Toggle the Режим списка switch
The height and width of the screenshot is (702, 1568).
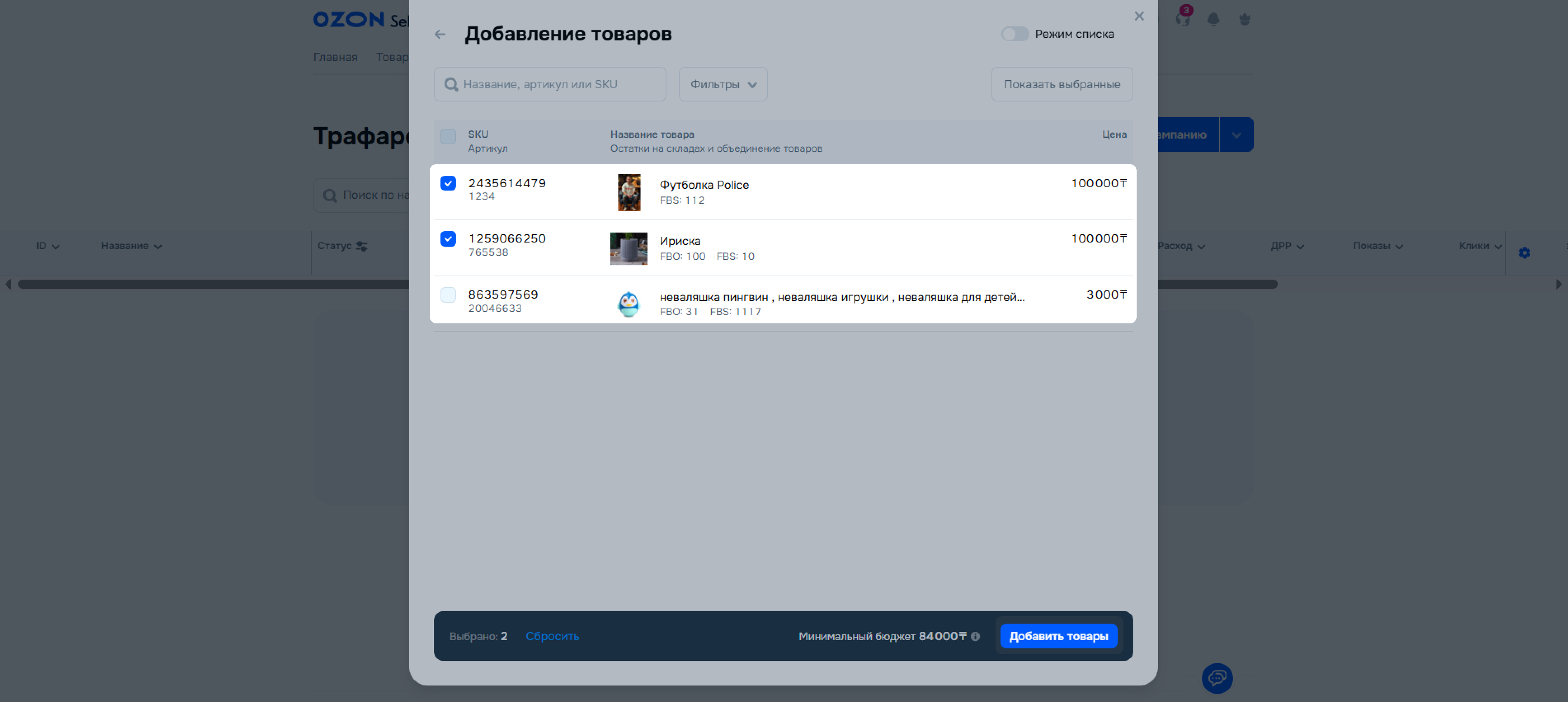[x=1015, y=34]
